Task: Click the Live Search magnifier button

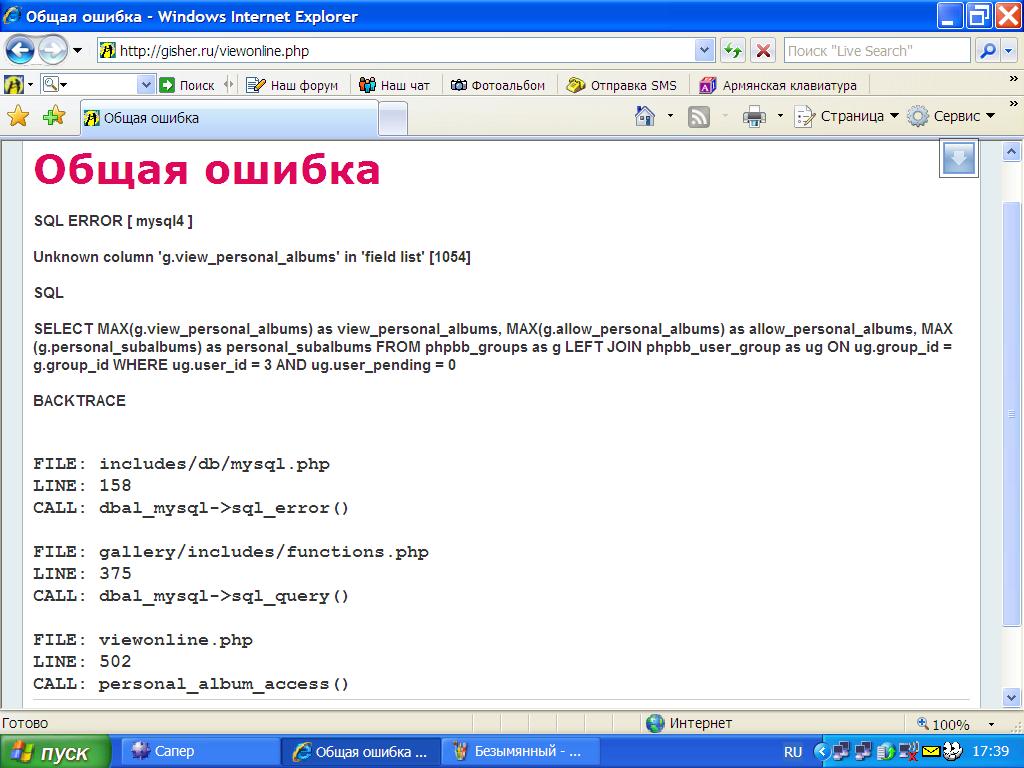Action: coord(987,50)
